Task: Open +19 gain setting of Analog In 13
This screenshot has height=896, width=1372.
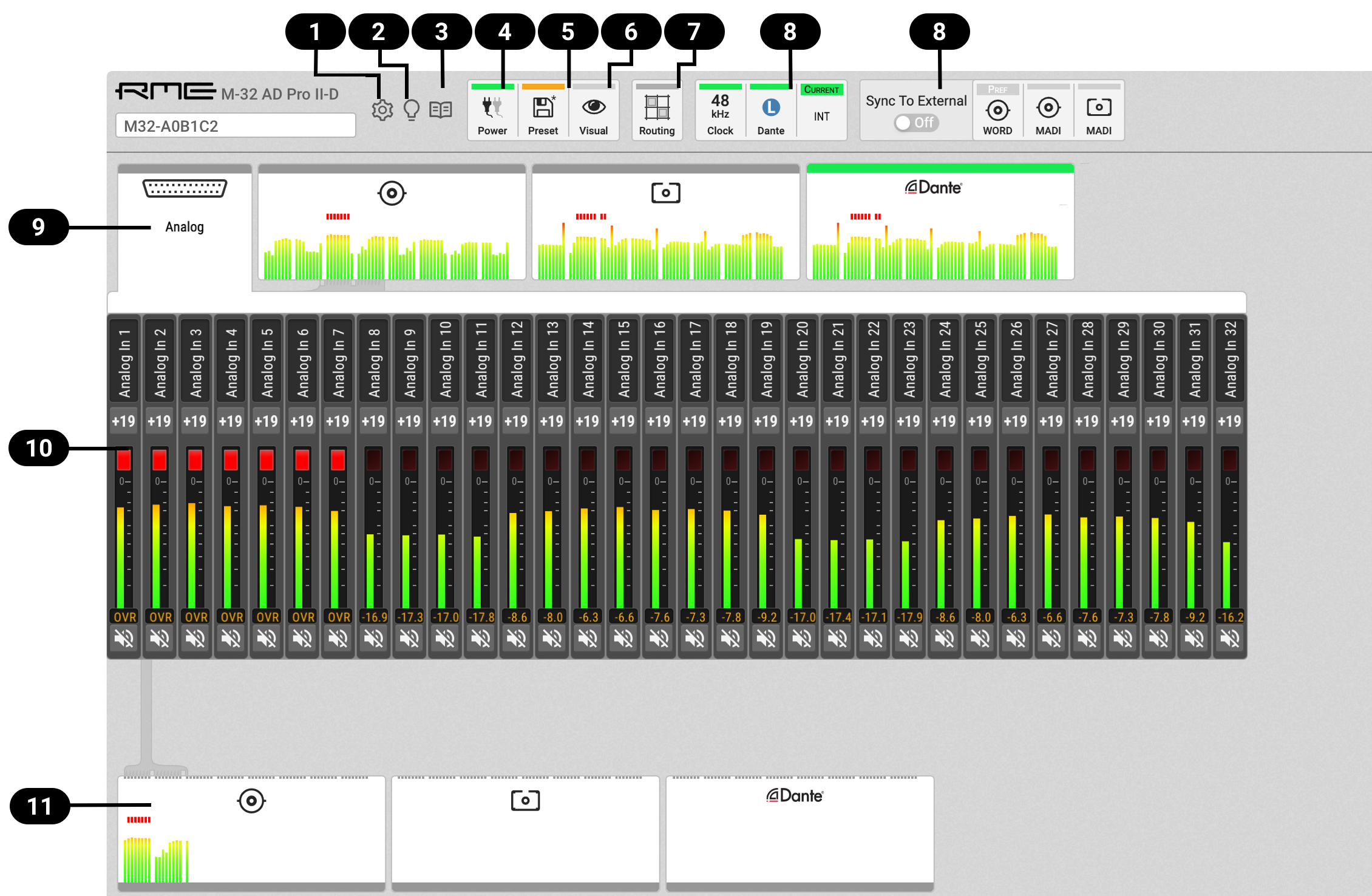Action: point(552,421)
